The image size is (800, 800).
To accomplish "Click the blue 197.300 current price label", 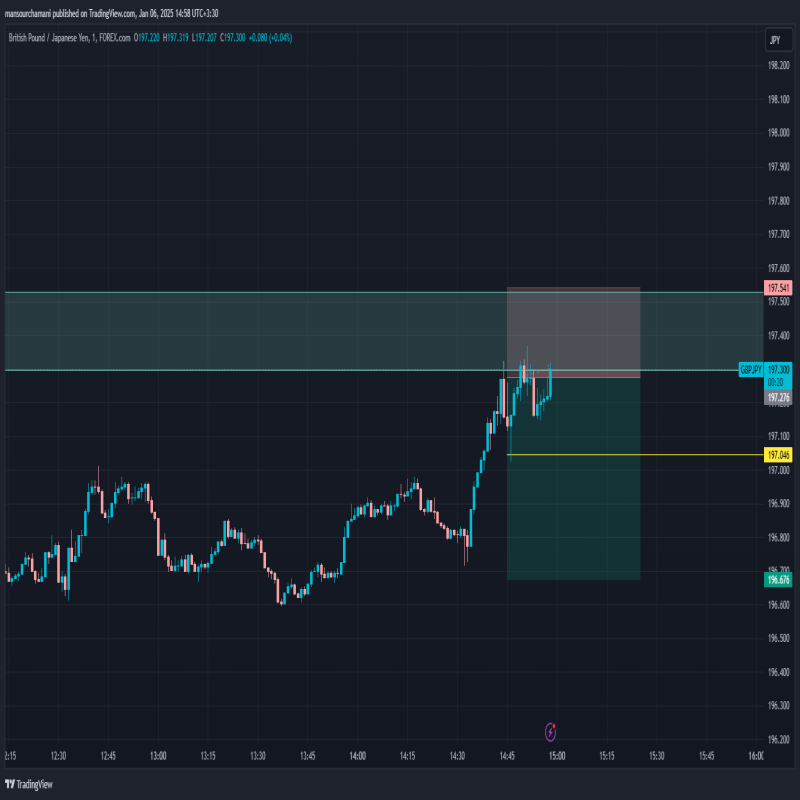I will point(779,370).
